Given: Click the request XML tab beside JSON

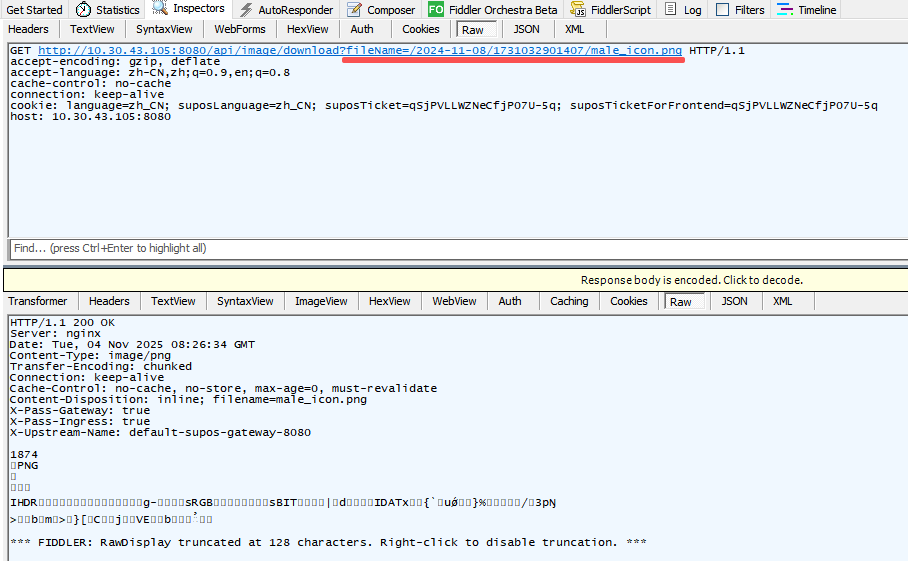Looking at the screenshot, I should point(575,29).
